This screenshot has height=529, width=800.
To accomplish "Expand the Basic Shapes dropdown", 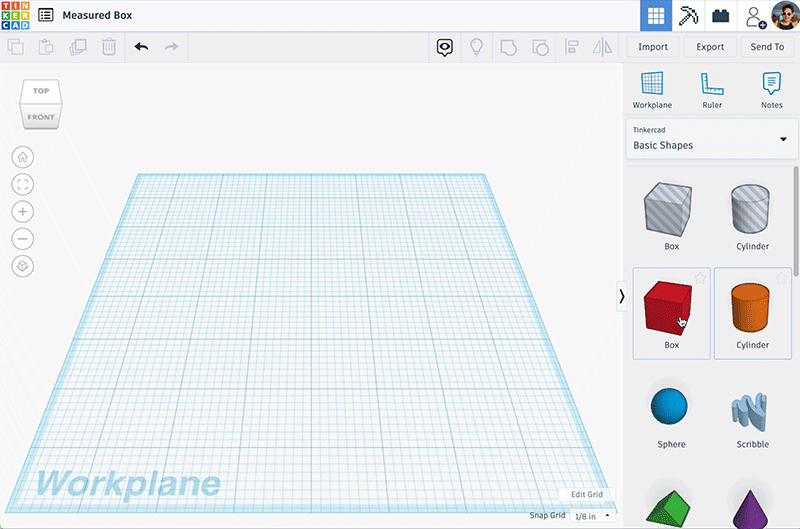I will (x=711, y=139).
